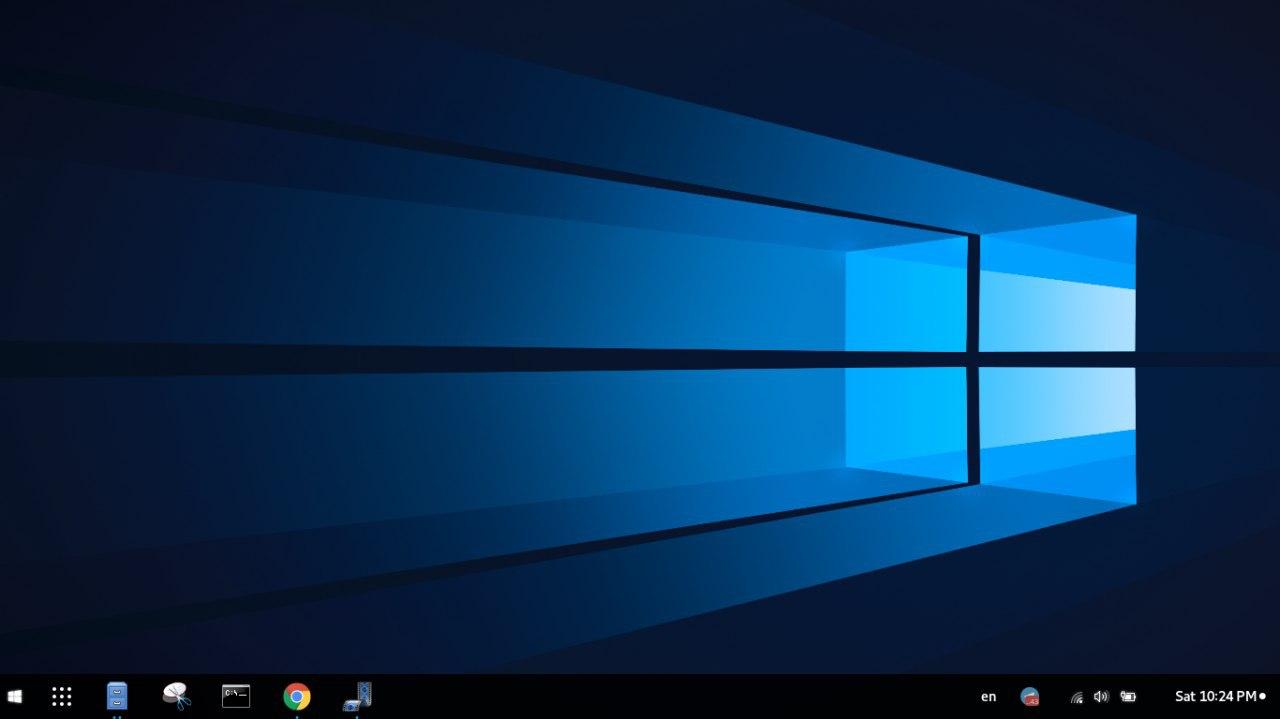
Task: Open the film strip media app
Action: coord(357,696)
